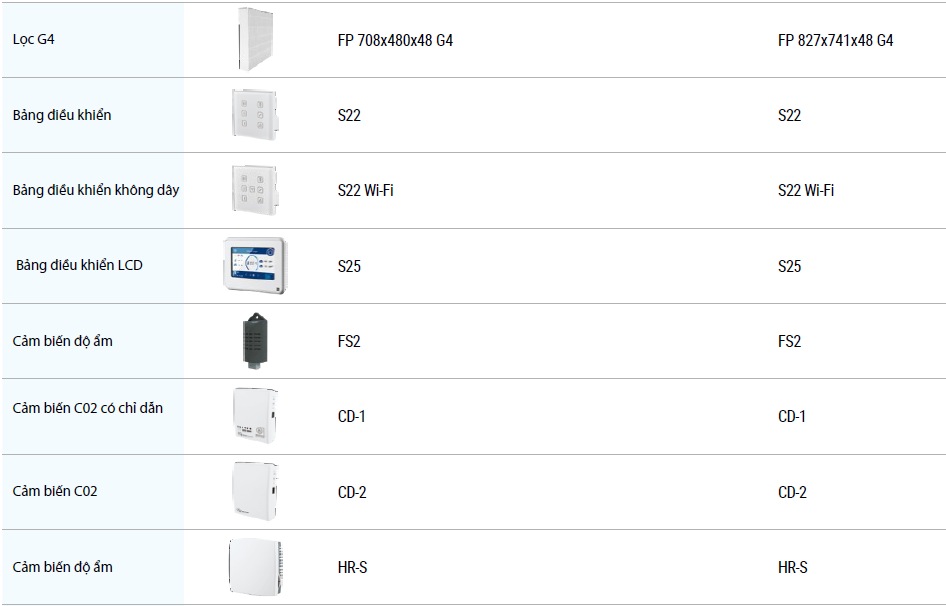Click S25 text beside the LCD panel image
The width and height of the screenshot is (946, 606).
349,266
